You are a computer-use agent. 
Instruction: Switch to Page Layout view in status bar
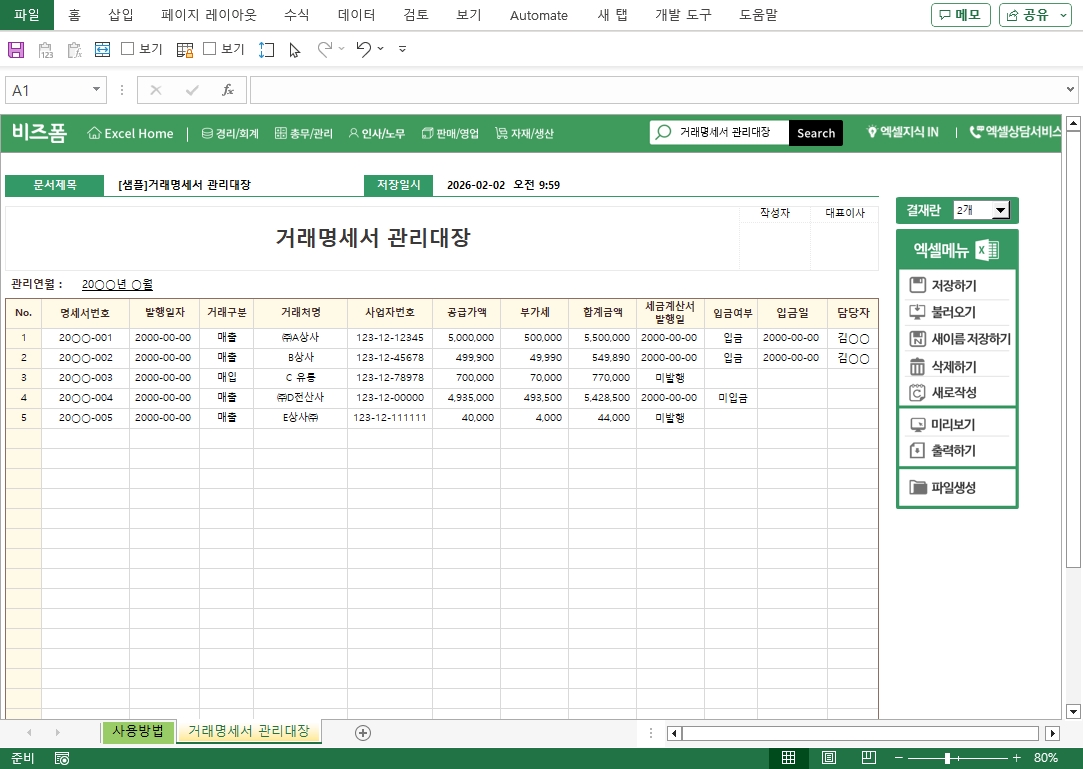(x=829, y=758)
